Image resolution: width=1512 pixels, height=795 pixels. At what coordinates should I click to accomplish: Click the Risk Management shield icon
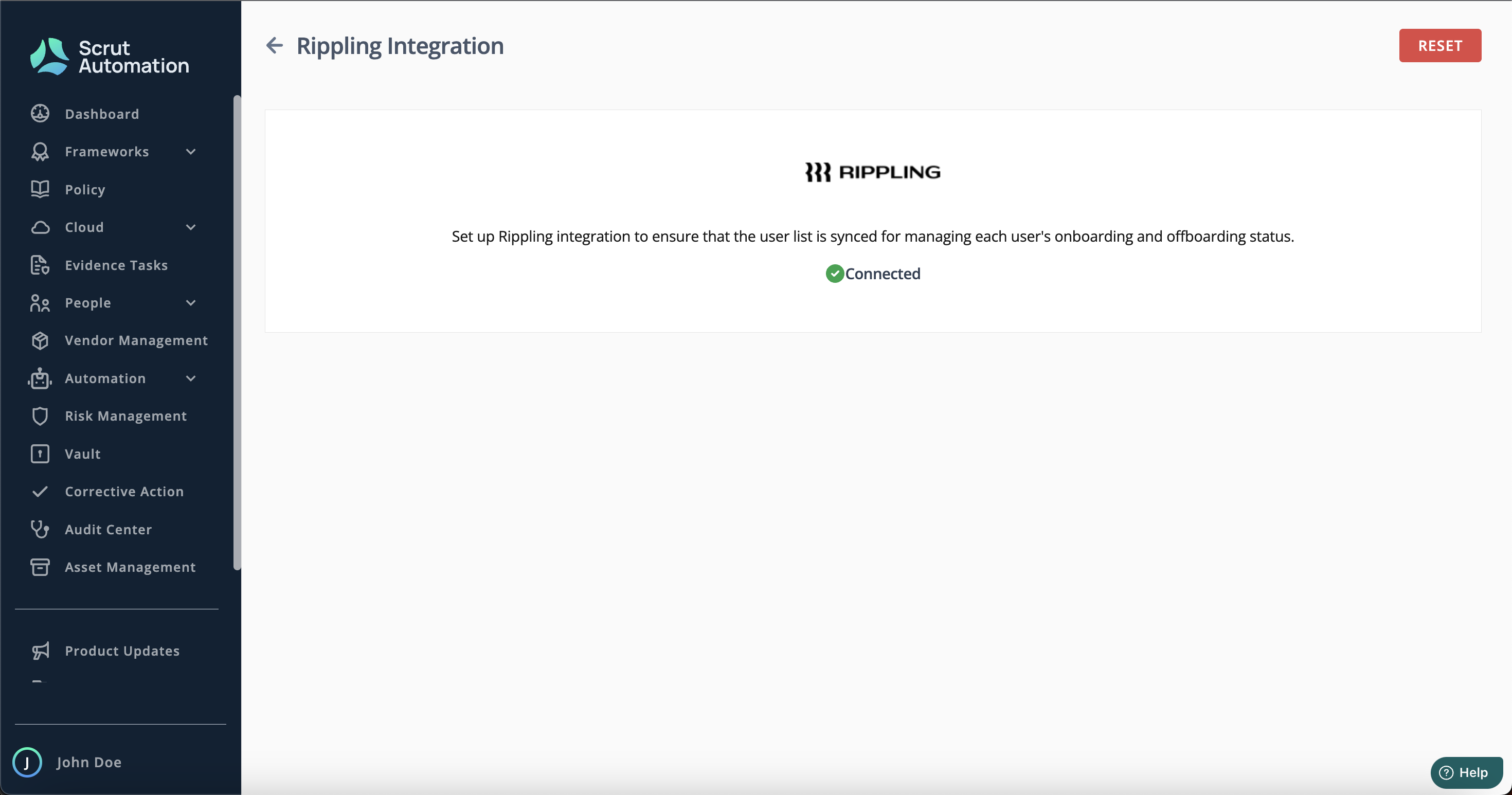coord(40,416)
